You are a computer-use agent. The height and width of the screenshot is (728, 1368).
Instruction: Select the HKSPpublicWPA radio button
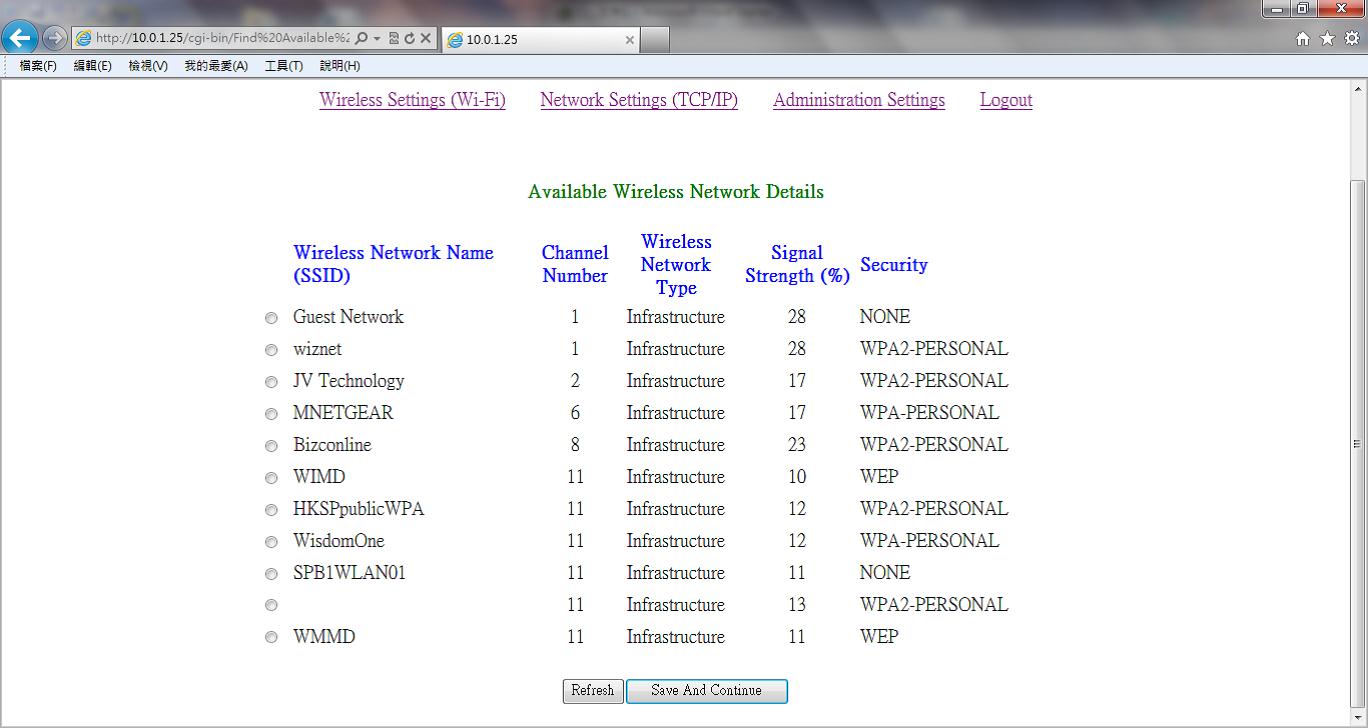pyautogui.click(x=271, y=510)
